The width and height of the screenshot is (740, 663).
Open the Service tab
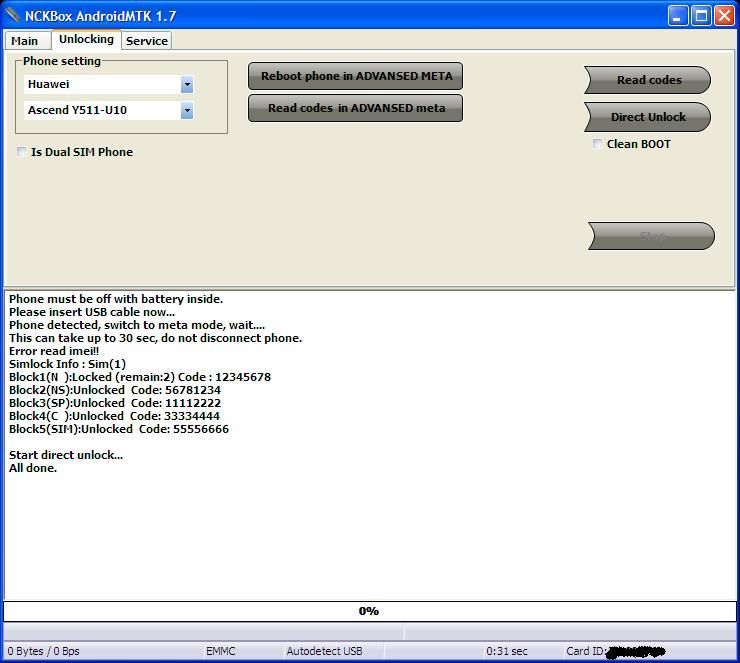(x=147, y=41)
